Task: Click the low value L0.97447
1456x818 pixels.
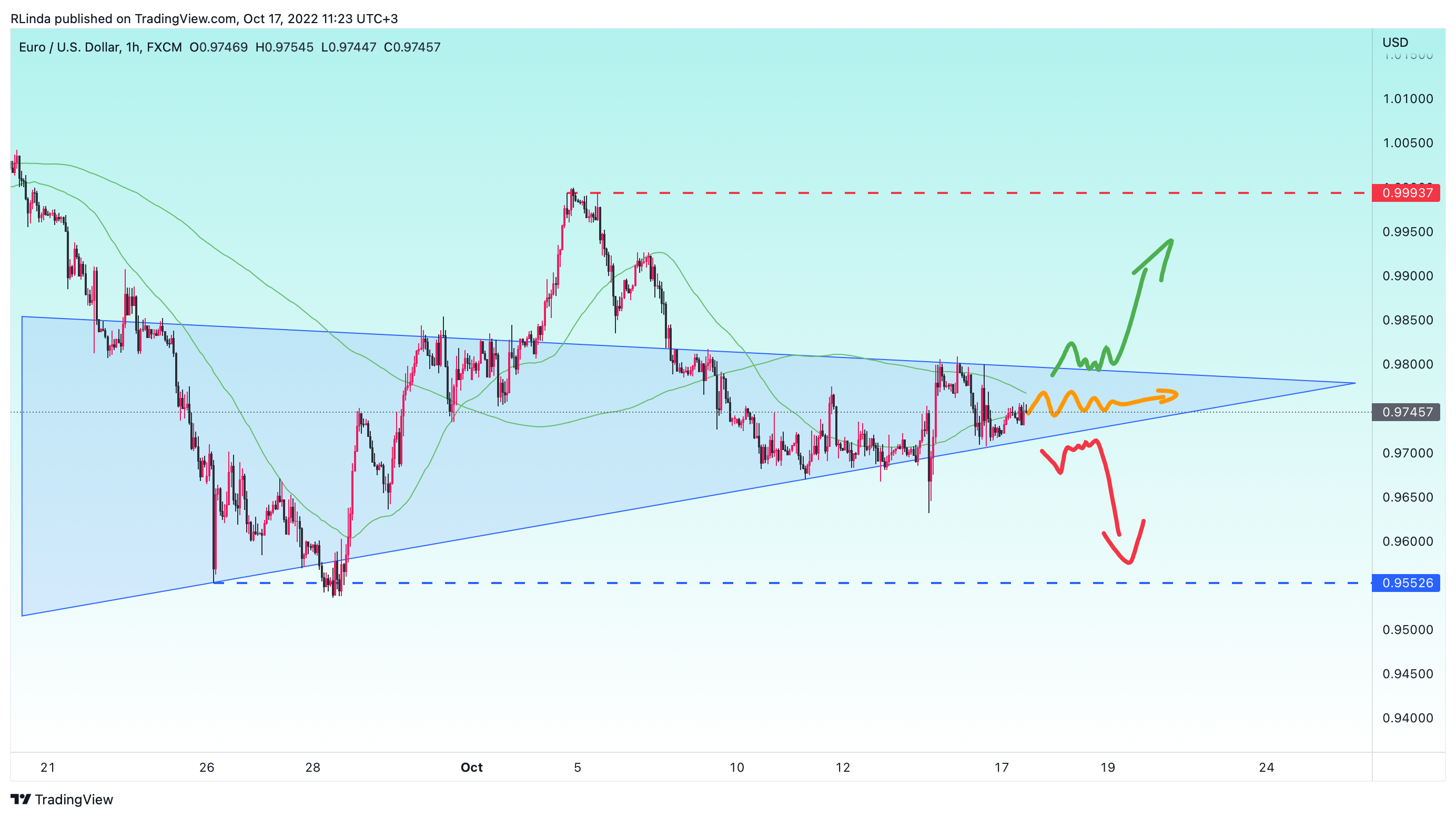Action: coord(349,47)
